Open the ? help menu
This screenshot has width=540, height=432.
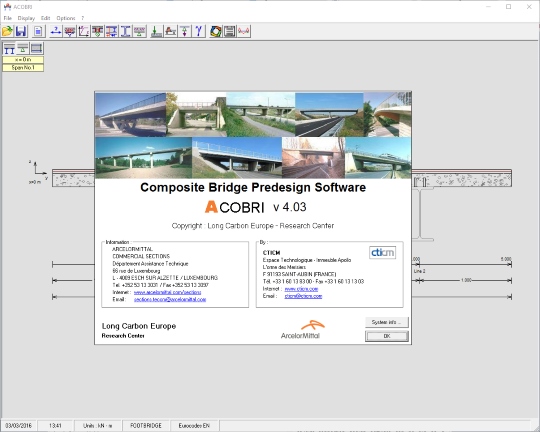tap(83, 18)
